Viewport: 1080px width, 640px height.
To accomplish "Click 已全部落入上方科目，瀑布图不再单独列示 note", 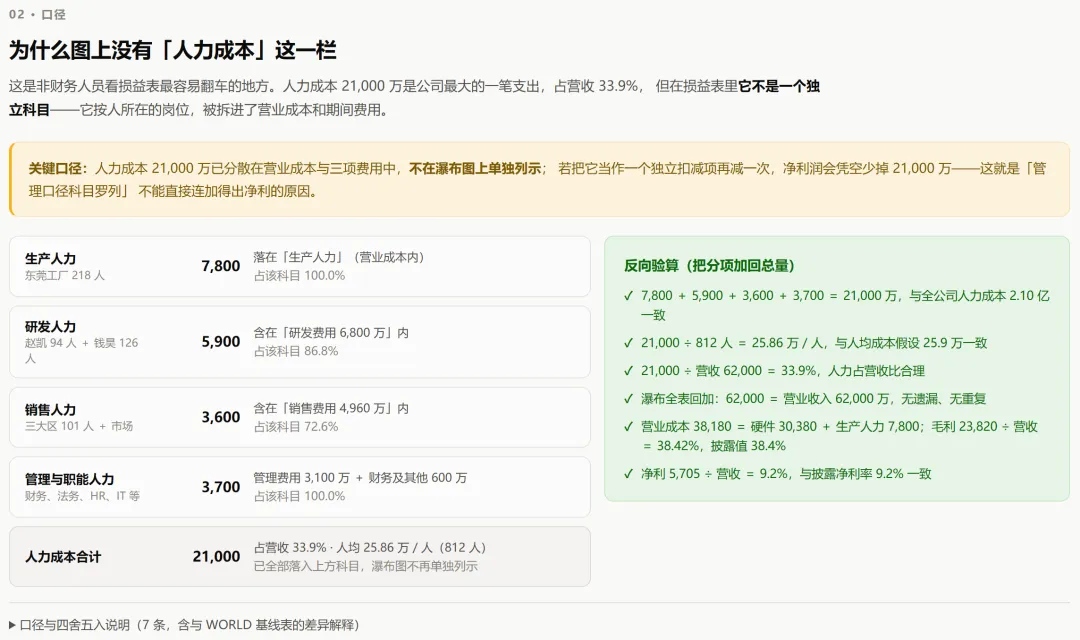I will (366, 566).
